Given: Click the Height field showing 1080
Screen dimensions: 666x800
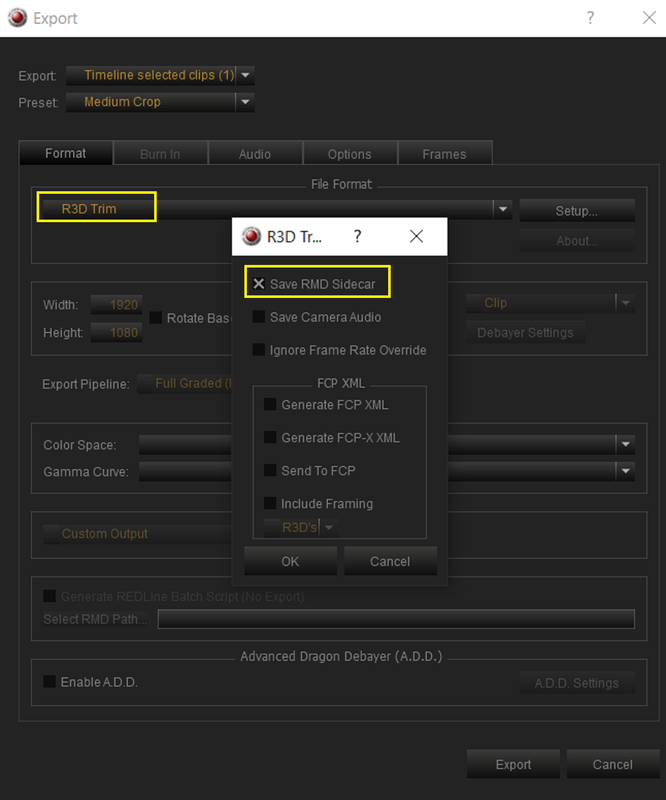Looking at the screenshot, I should pyautogui.click(x=116, y=333).
